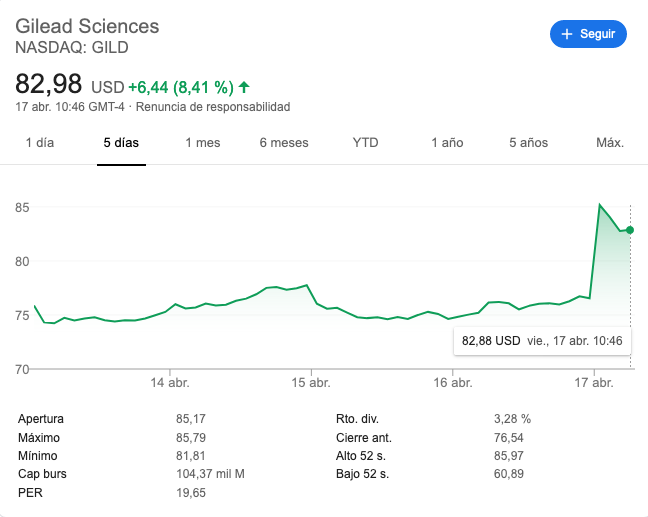This screenshot has width=648, height=517.
Task: Switch to the 1 día tab
Action: pos(40,143)
